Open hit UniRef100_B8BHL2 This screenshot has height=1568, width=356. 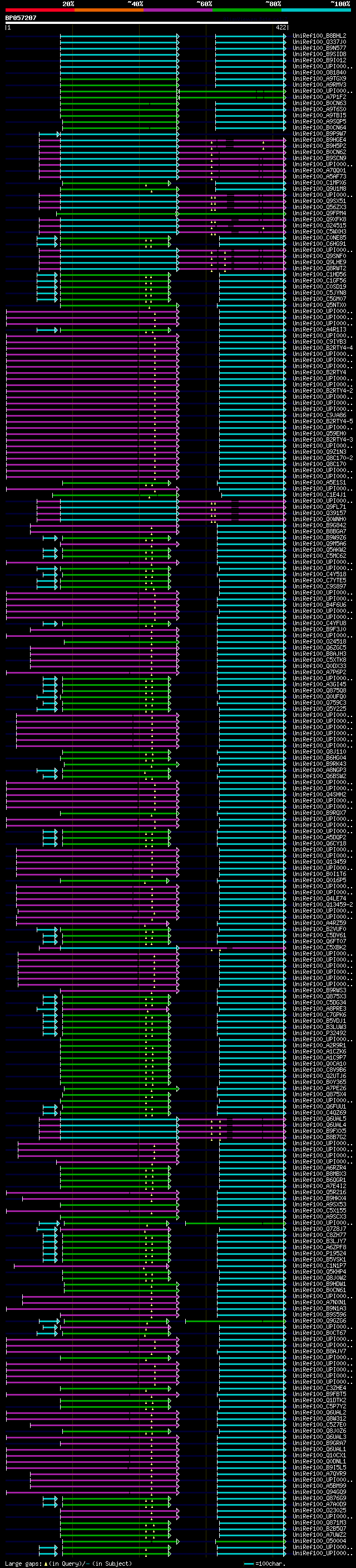pos(319,36)
